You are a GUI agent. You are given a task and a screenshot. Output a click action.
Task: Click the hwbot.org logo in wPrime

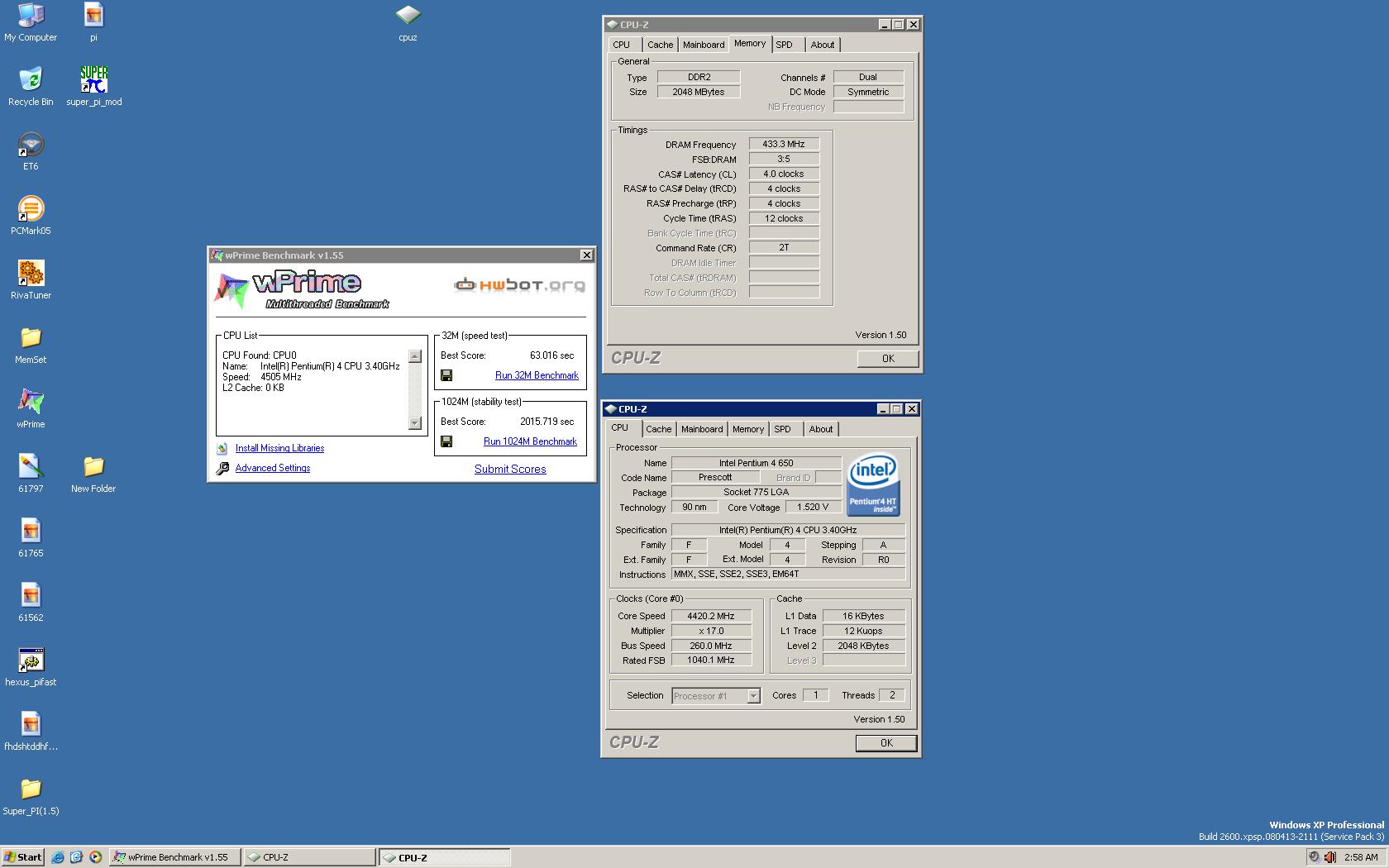point(520,285)
